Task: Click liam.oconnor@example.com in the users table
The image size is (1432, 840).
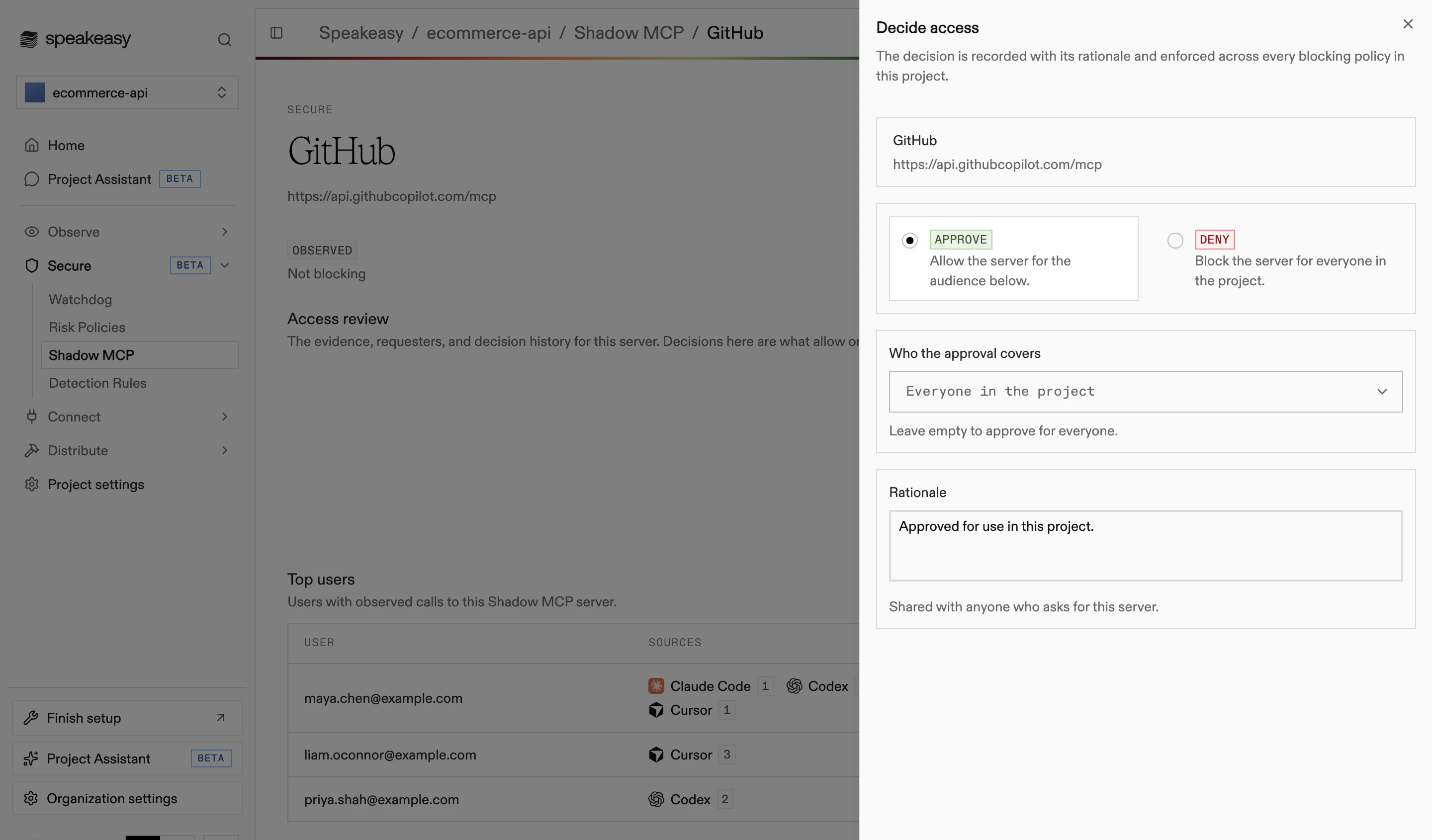Action: tap(390, 755)
